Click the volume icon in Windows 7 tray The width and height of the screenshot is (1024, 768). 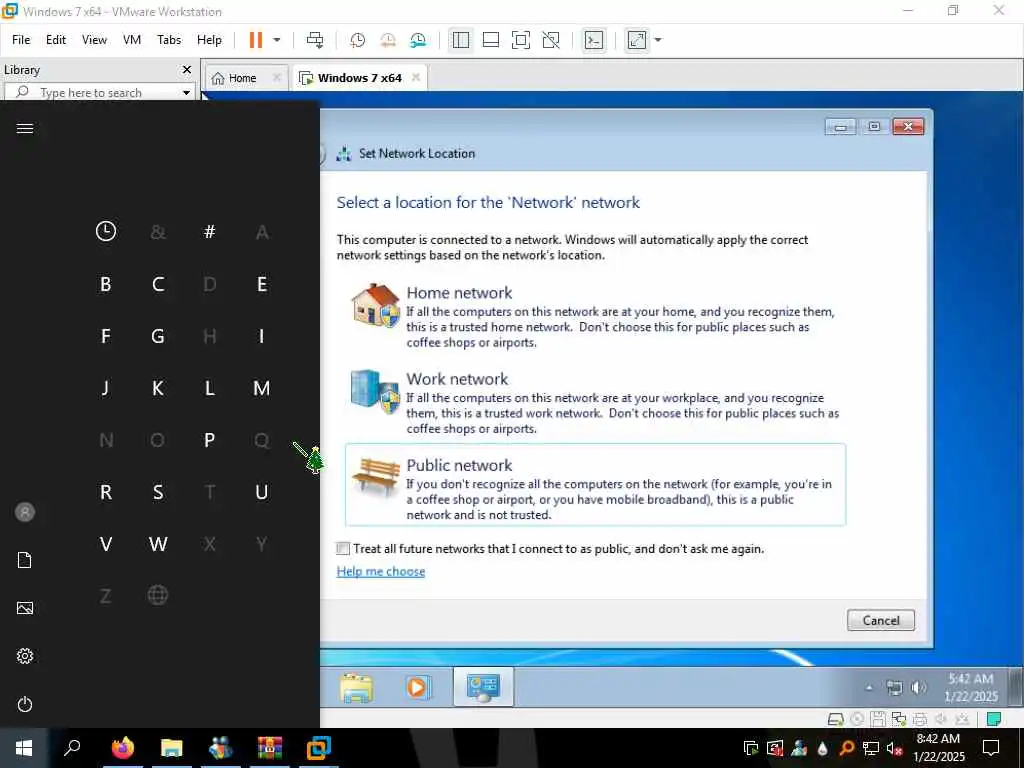point(918,687)
